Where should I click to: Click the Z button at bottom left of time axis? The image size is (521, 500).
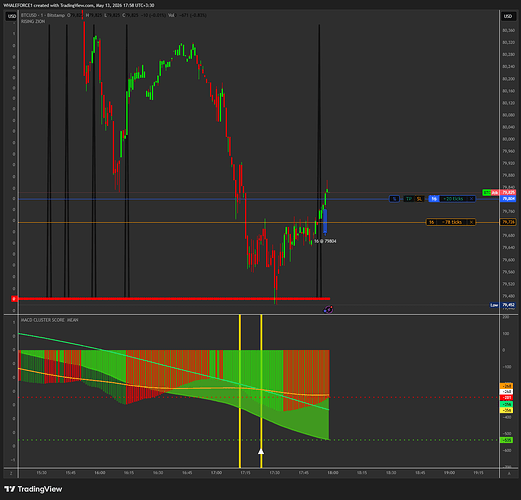pyautogui.click(x=11, y=473)
